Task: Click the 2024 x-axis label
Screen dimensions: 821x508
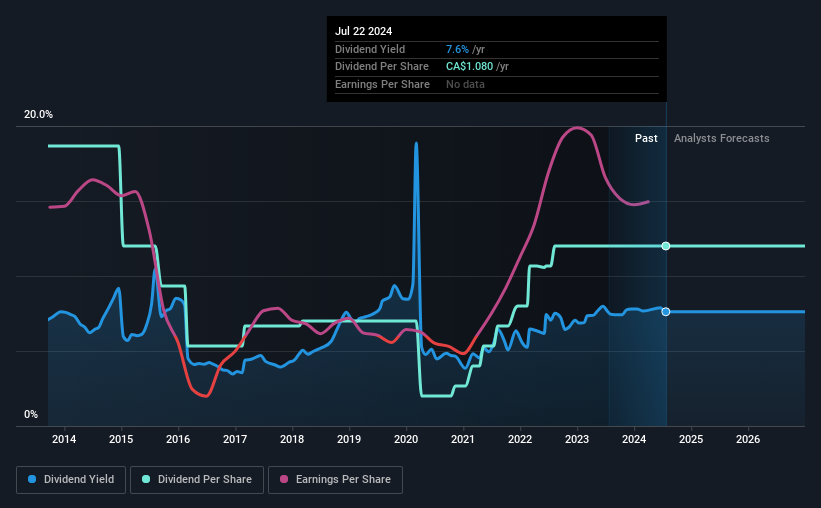Action: [x=634, y=439]
